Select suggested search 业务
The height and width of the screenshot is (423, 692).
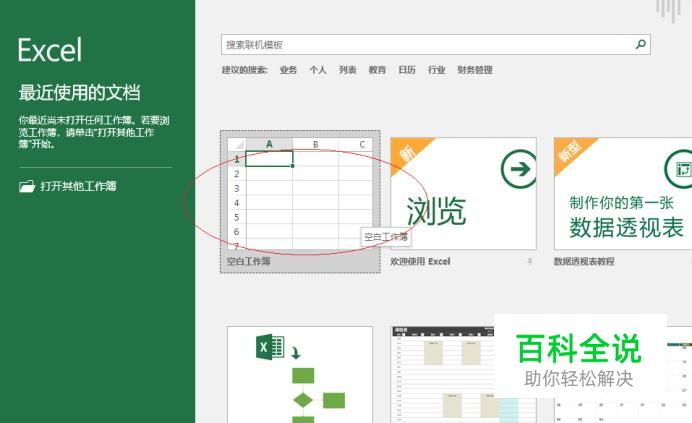point(288,70)
